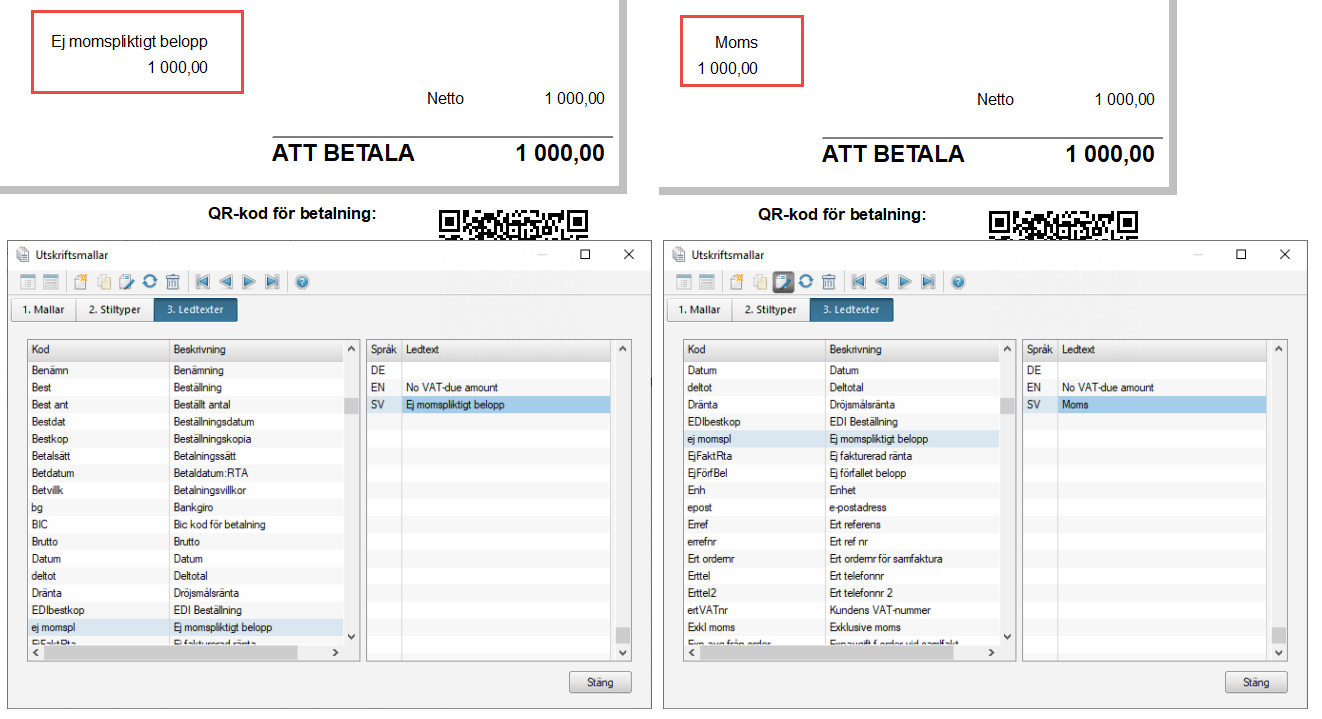Click the Stäng button in the left window

pyautogui.click(x=600, y=683)
